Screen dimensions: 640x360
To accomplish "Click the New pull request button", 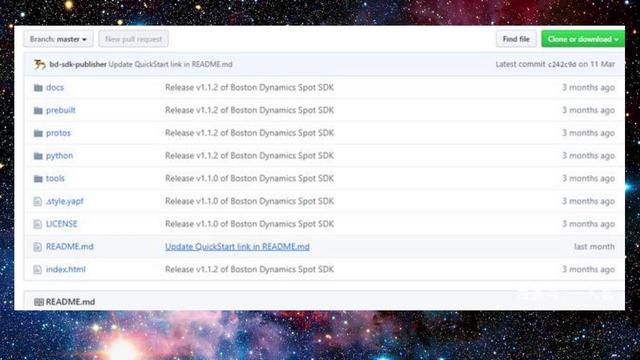I will (x=133, y=39).
